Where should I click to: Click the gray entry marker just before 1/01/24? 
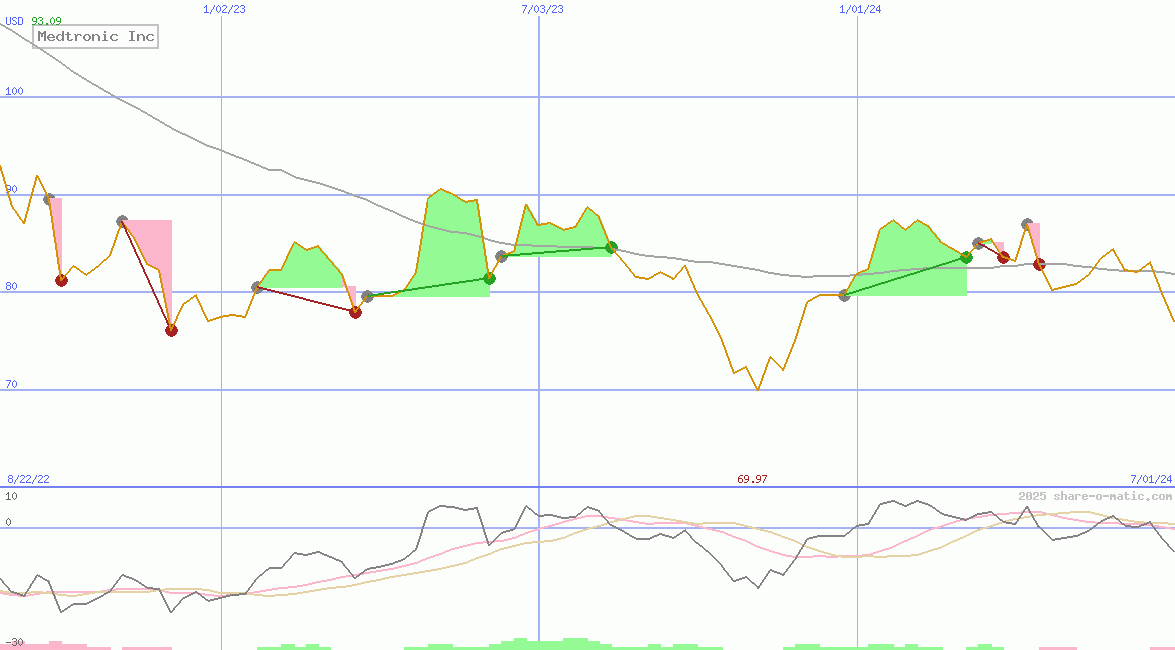coord(845,295)
